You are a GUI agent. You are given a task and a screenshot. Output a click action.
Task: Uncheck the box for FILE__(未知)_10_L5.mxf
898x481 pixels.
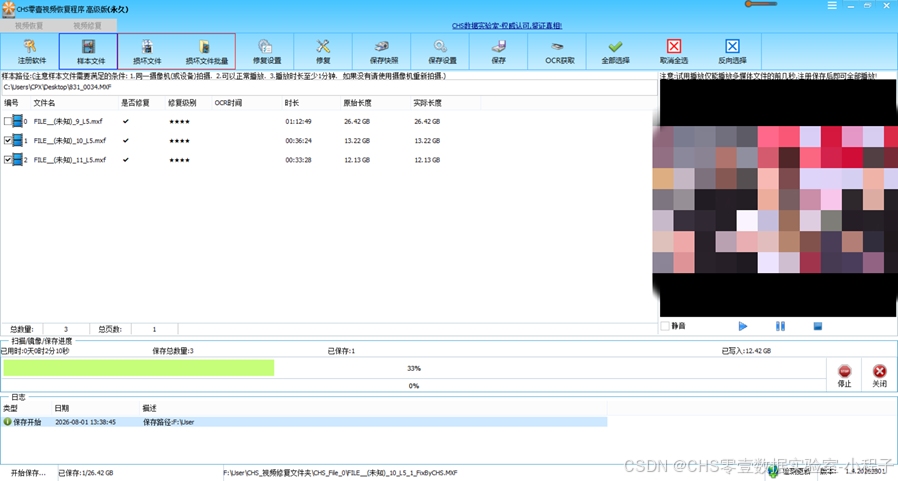point(7,140)
